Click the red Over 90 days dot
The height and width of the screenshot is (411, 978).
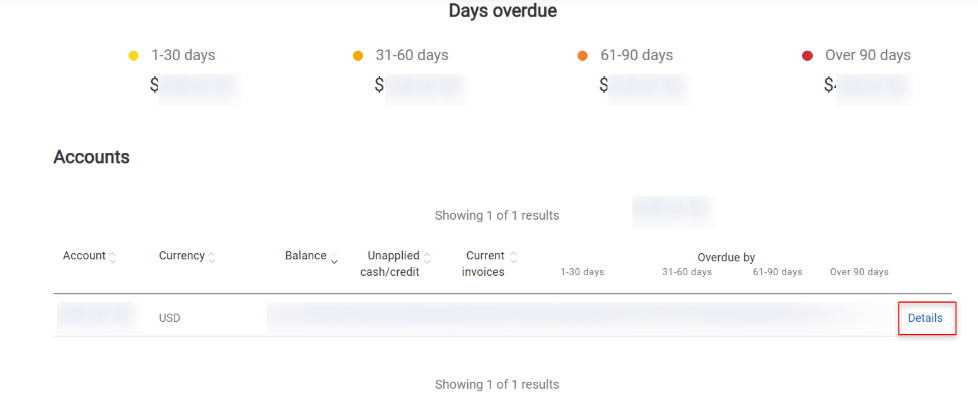807,56
